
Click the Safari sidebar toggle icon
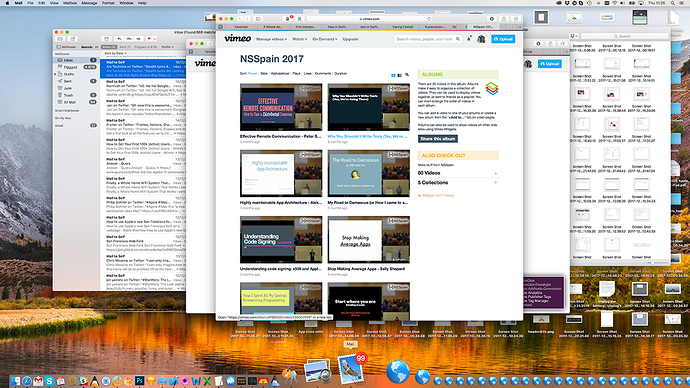click(258, 19)
